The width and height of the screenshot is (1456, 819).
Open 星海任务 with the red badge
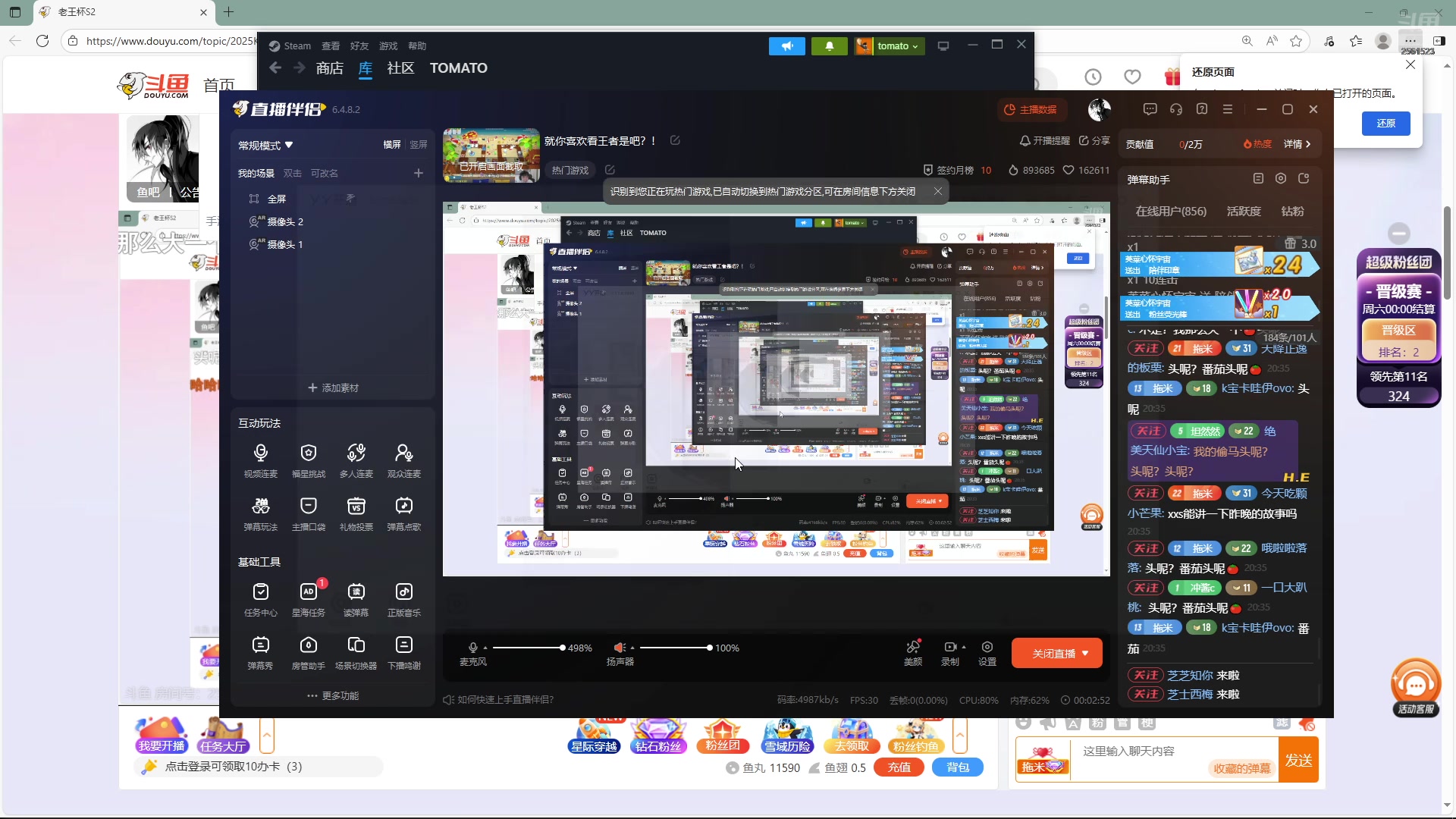[x=308, y=599]
